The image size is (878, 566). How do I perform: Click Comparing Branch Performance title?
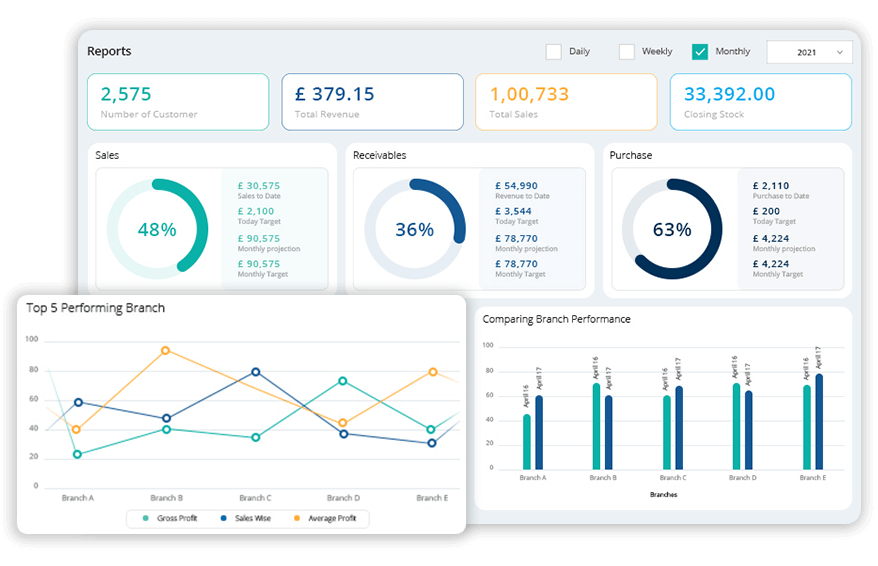tap(557, 319)
